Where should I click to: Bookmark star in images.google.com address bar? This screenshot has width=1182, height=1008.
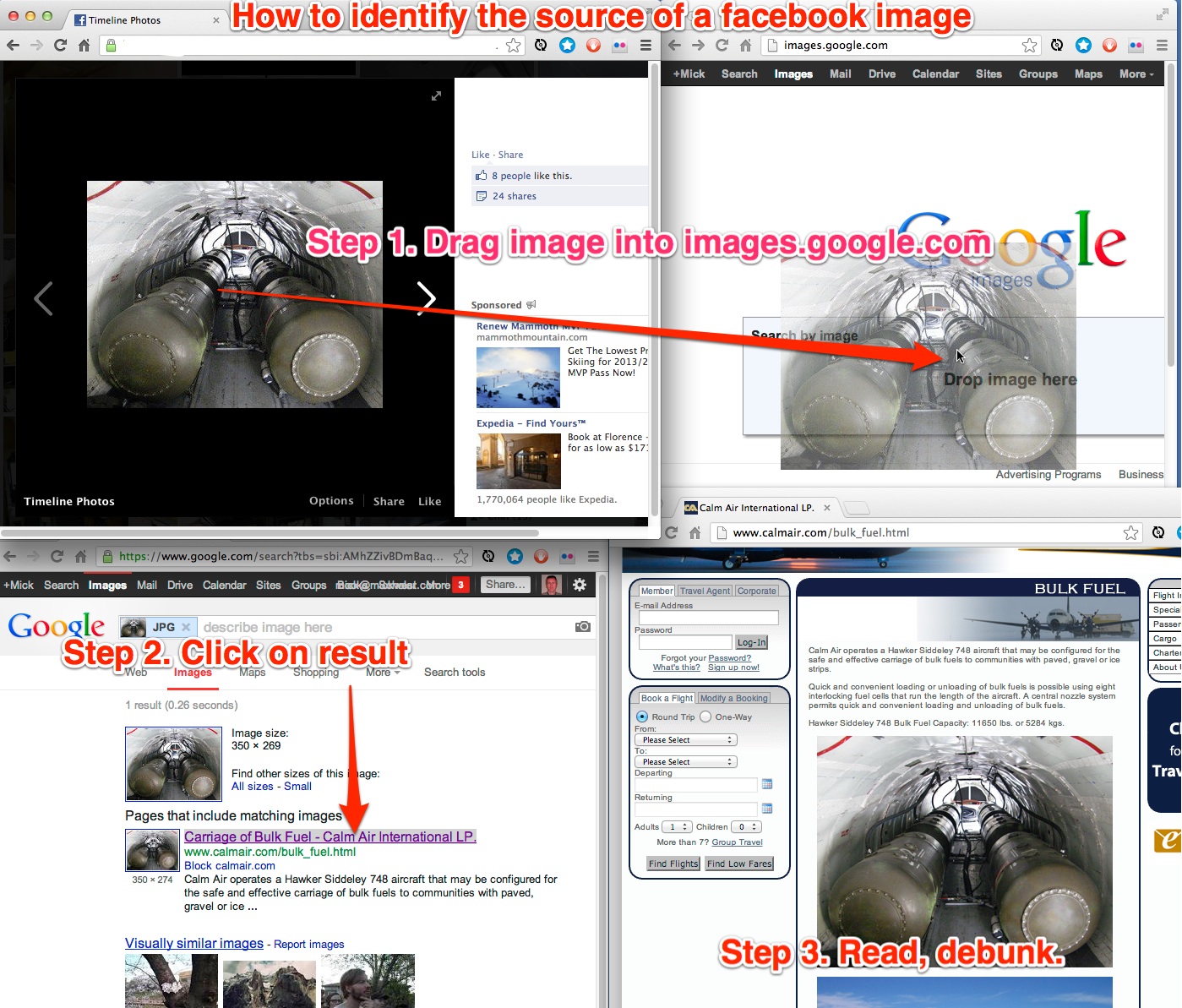click(x=1029, y=46)
